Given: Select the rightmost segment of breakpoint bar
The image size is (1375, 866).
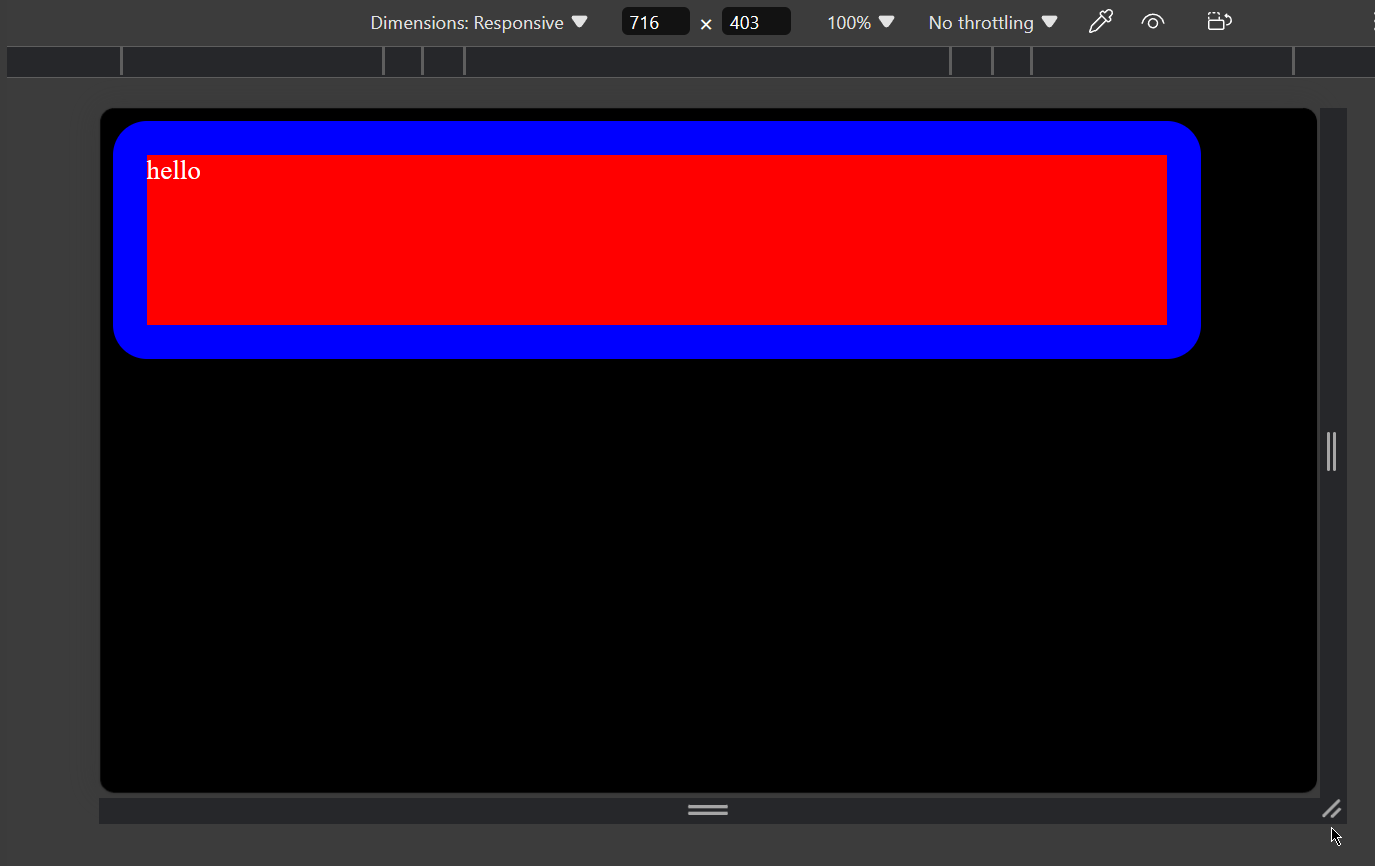Looking at the screenshot, I should tap(1335, 62).
